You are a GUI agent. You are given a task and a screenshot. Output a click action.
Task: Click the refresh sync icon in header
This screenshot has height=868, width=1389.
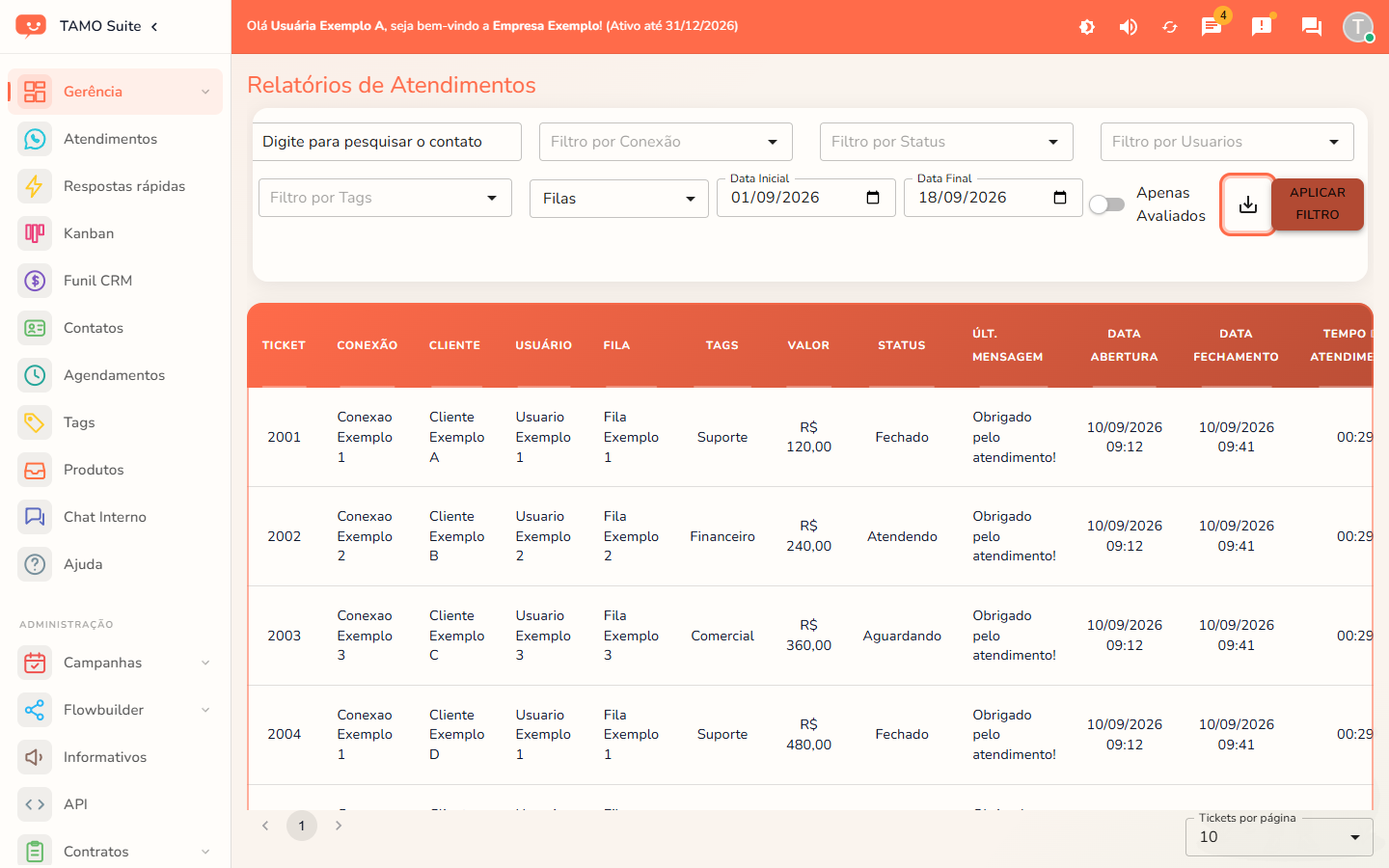click(1170, 27)
